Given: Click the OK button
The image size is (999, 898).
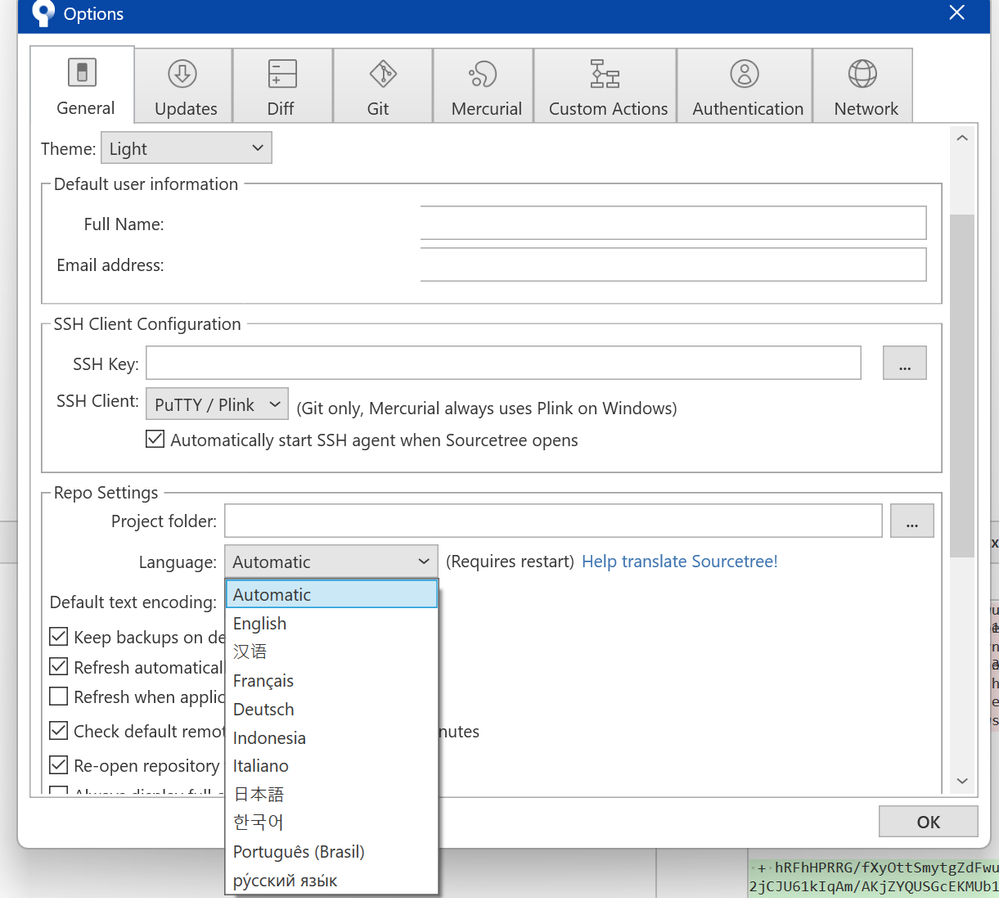Looking at the screenshot, I should [928, 822].
